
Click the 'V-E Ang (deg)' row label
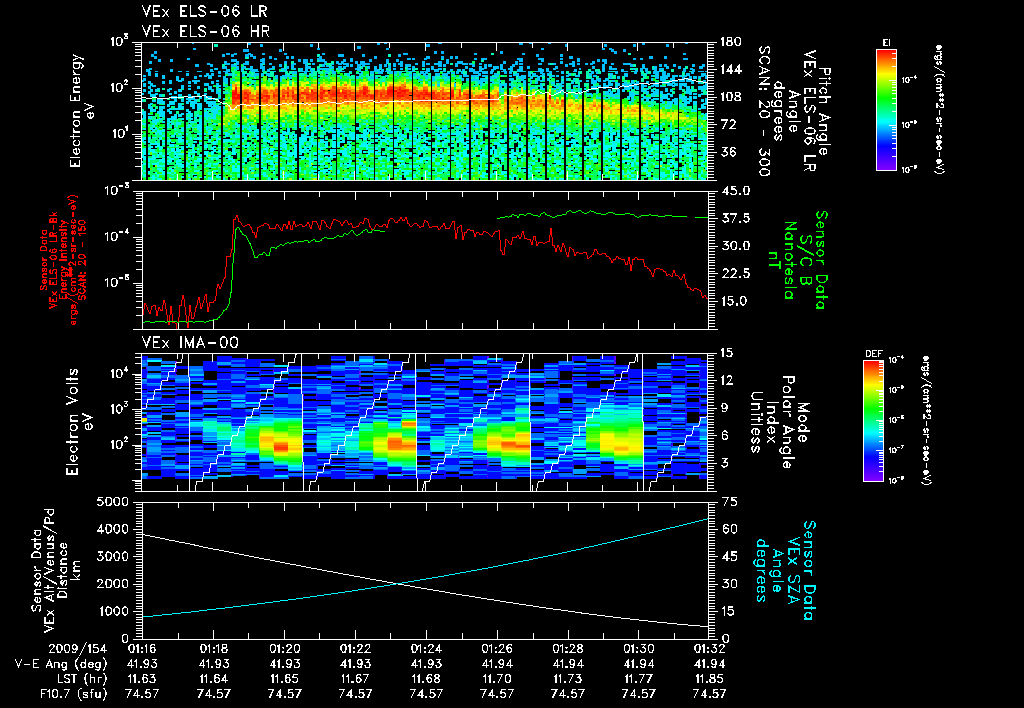point(61,664)
